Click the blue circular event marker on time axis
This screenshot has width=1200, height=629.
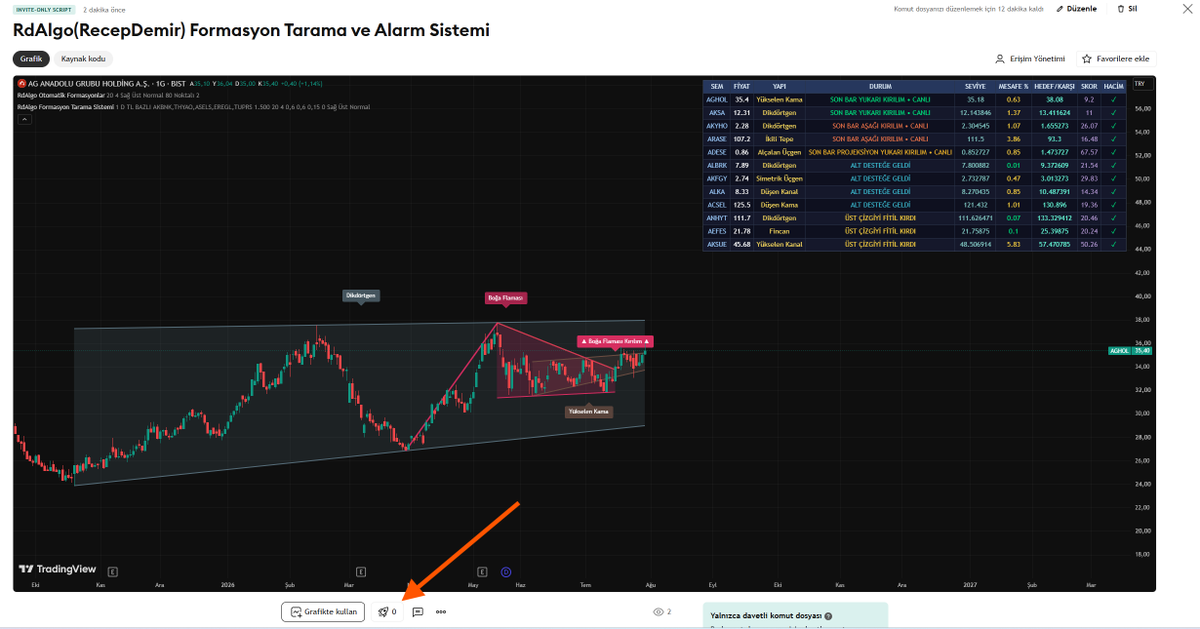pos(506,572)
